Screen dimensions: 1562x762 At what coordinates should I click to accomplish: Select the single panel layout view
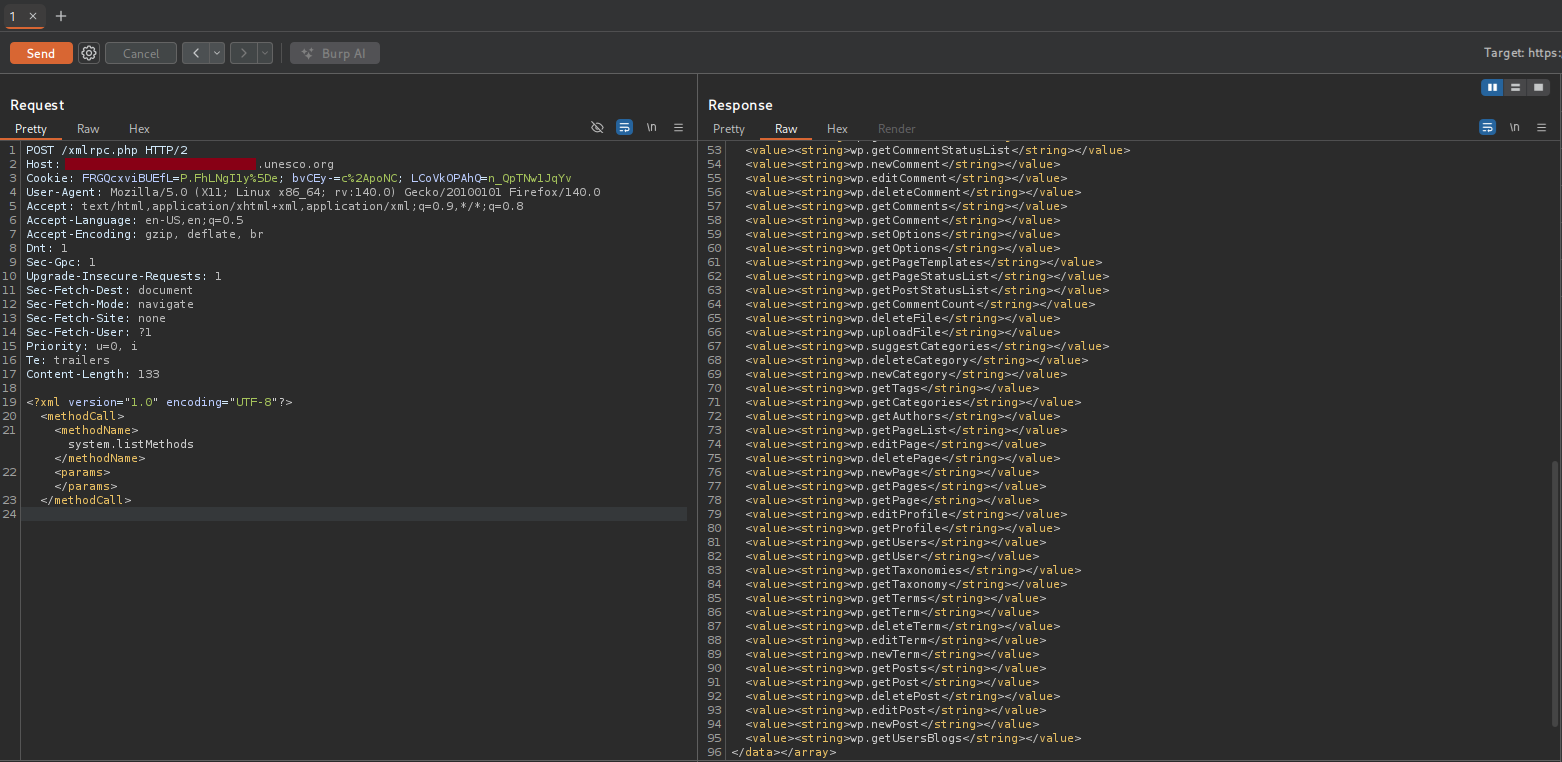pos(1539,87)
